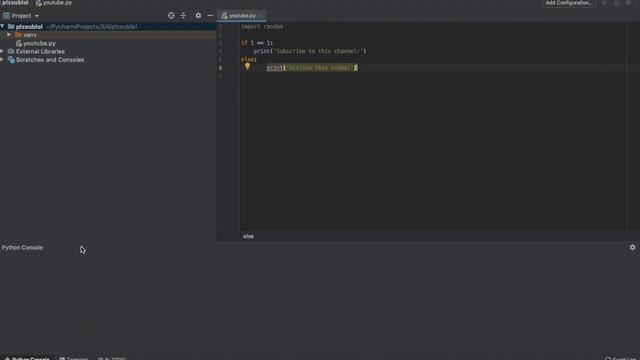
Task: Hide the Project panel with minus icon
Action: tap(210, 16)
